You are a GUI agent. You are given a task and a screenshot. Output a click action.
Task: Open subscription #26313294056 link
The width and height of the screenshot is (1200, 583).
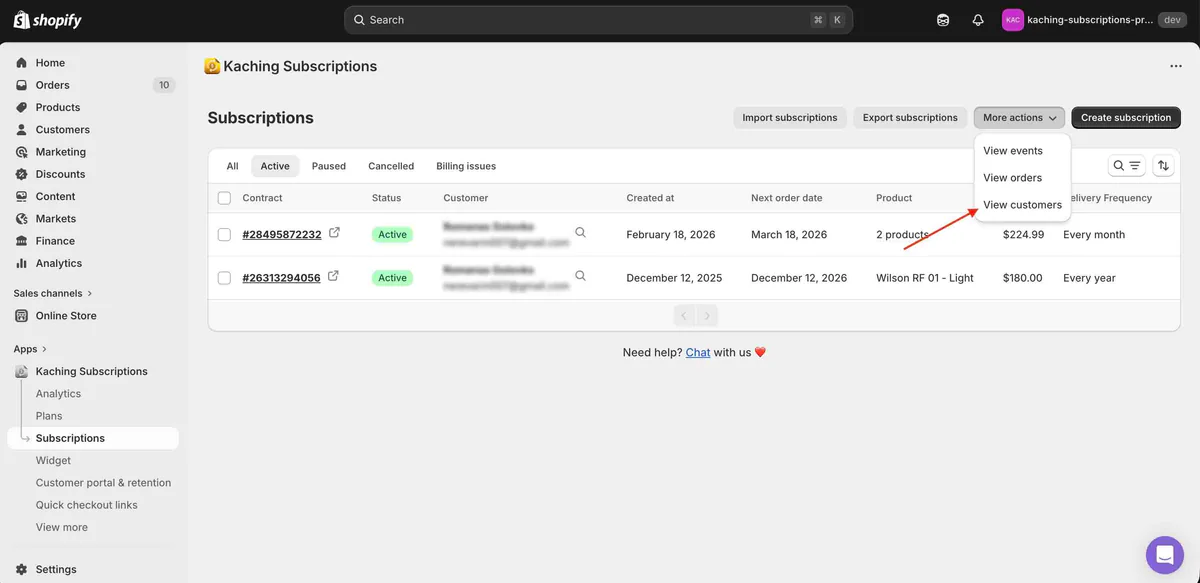click(282, 278)
